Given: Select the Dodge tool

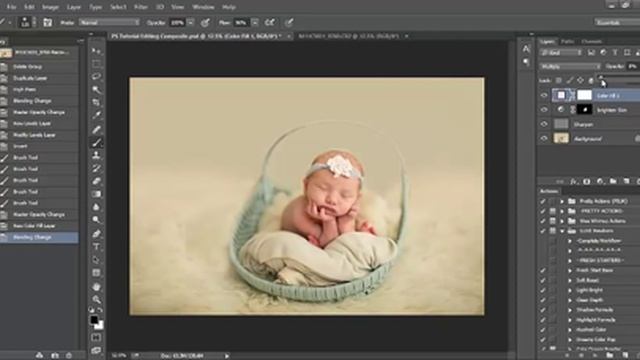Looking at the screenshot, I should tap(96, 220).
